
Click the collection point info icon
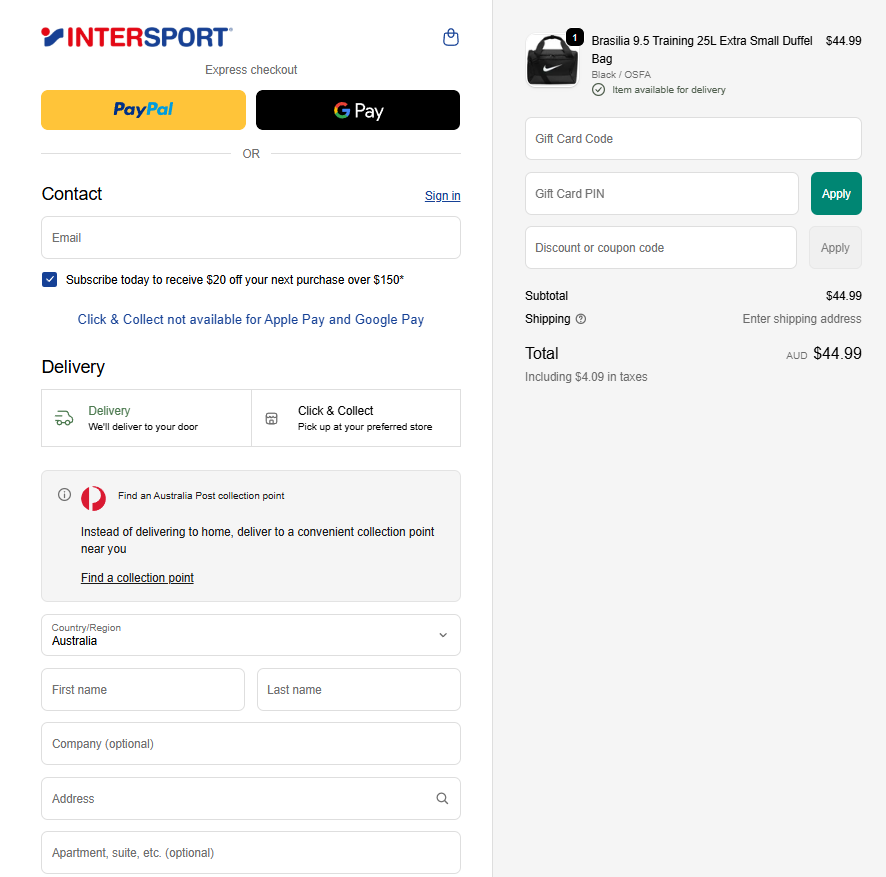pyautogui.click(x=65, y=495)
